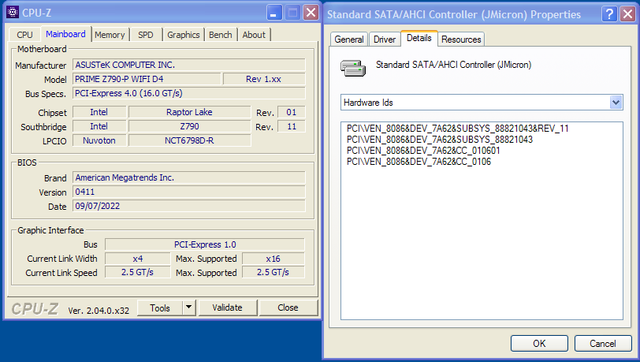Click the CPU-Z version 2.04.0.x32 text
The image size is (640, 362).
(x=98, y=311)
